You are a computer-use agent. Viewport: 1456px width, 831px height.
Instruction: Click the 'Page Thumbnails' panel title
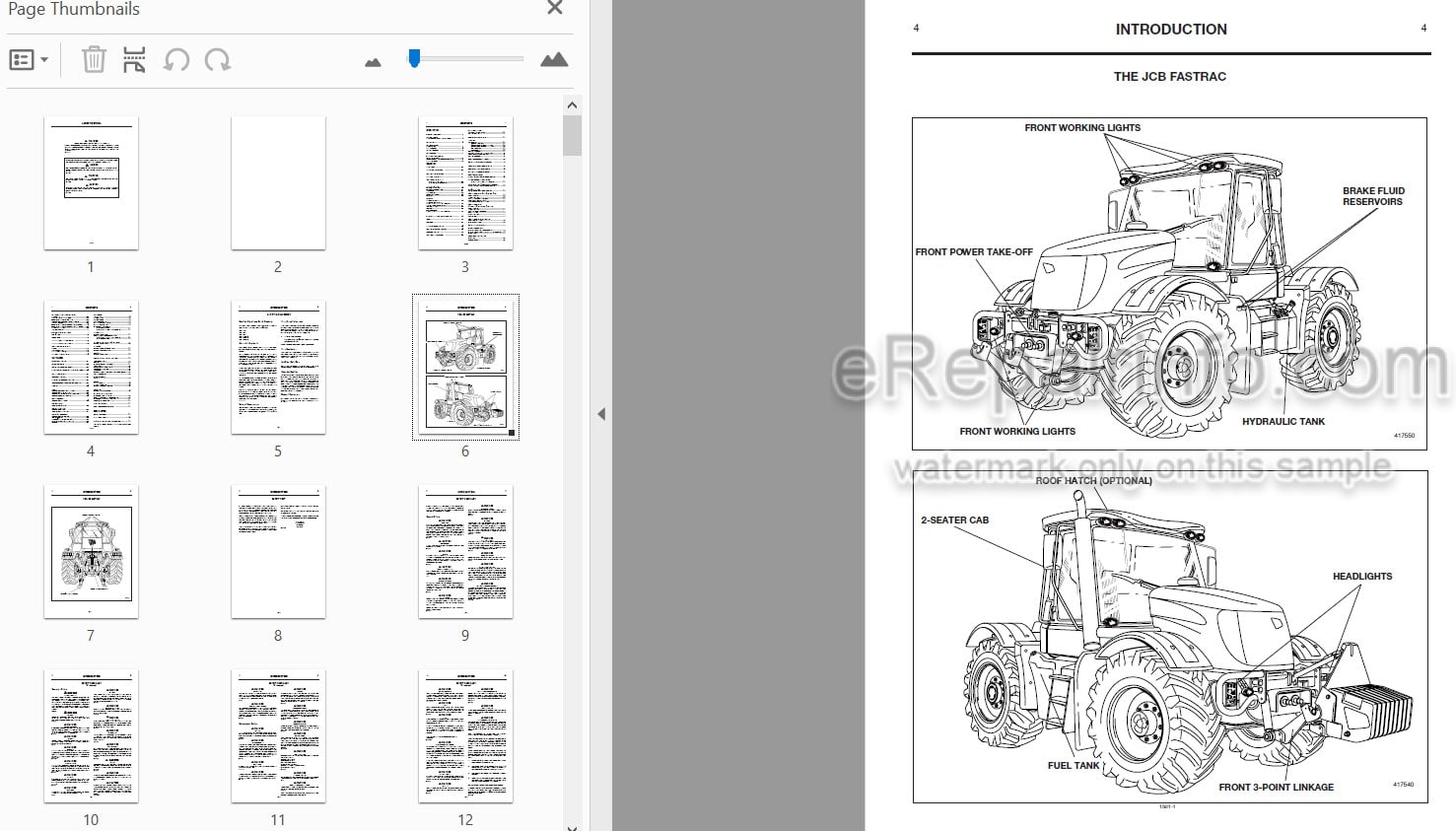click(74, 9)
